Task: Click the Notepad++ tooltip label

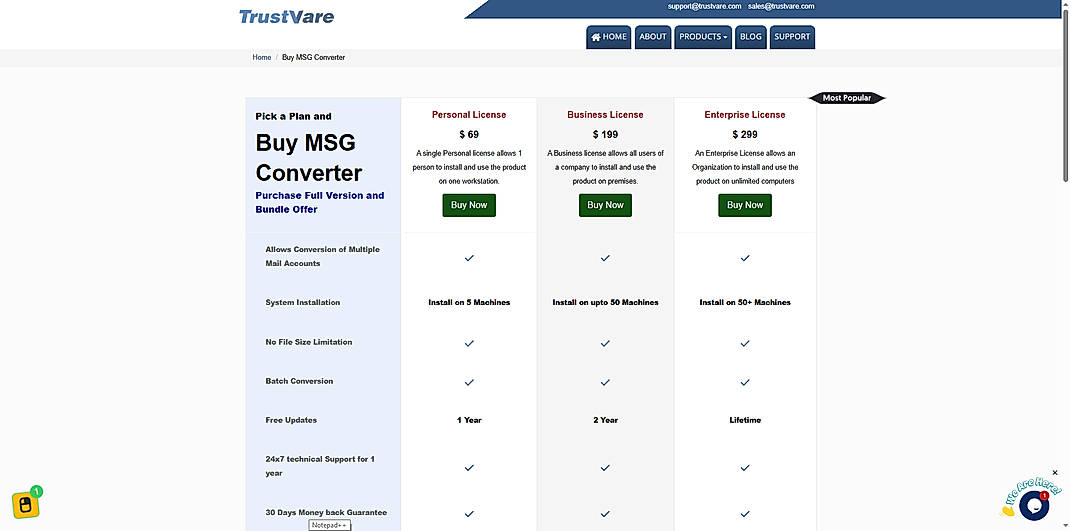Action: coord(330,525)
